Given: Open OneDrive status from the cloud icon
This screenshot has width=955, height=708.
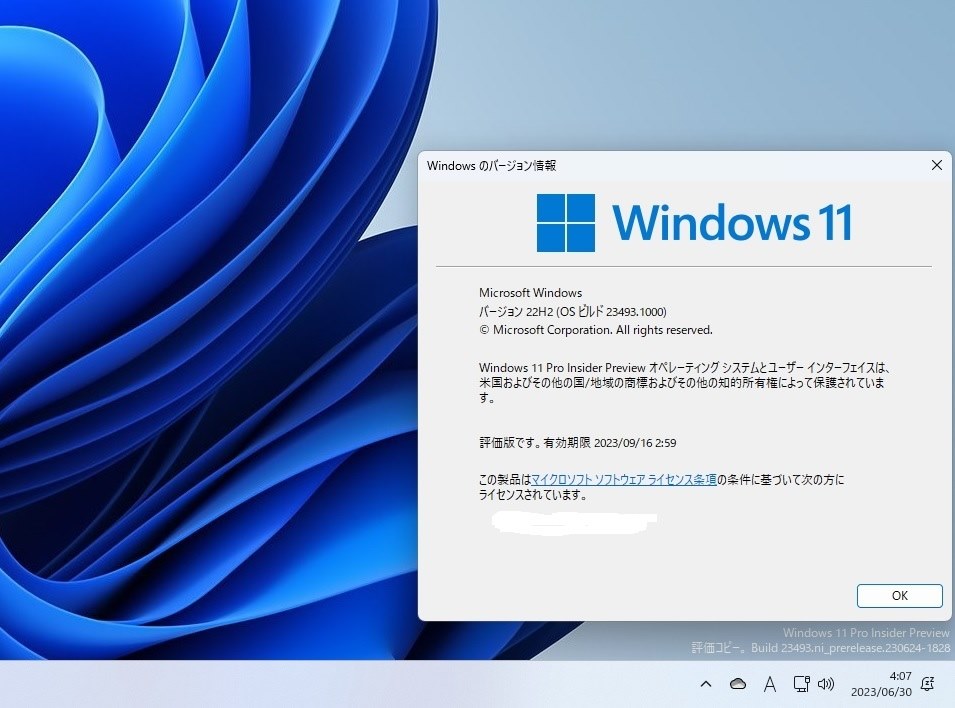Looking at the screenshot, I should [x=737, y=684].
